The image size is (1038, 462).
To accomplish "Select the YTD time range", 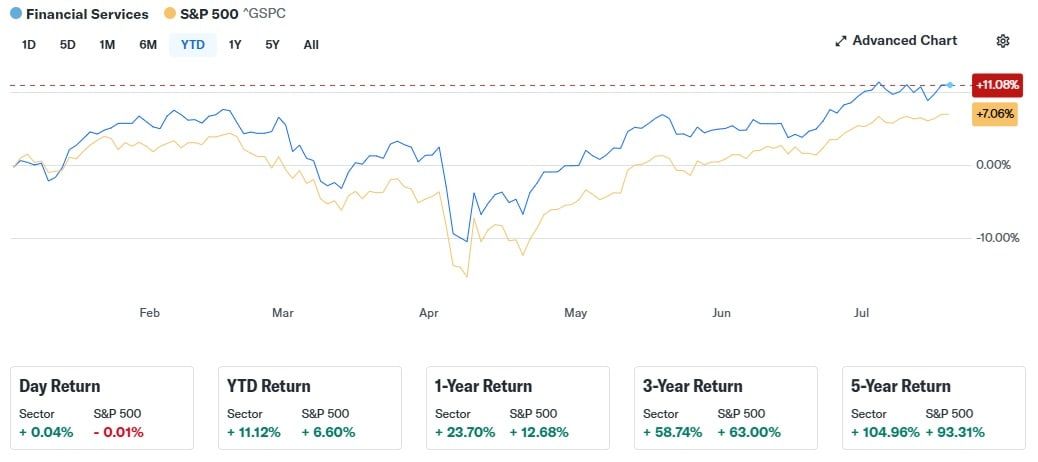I will pyautogui.click(x=193, y=44).
